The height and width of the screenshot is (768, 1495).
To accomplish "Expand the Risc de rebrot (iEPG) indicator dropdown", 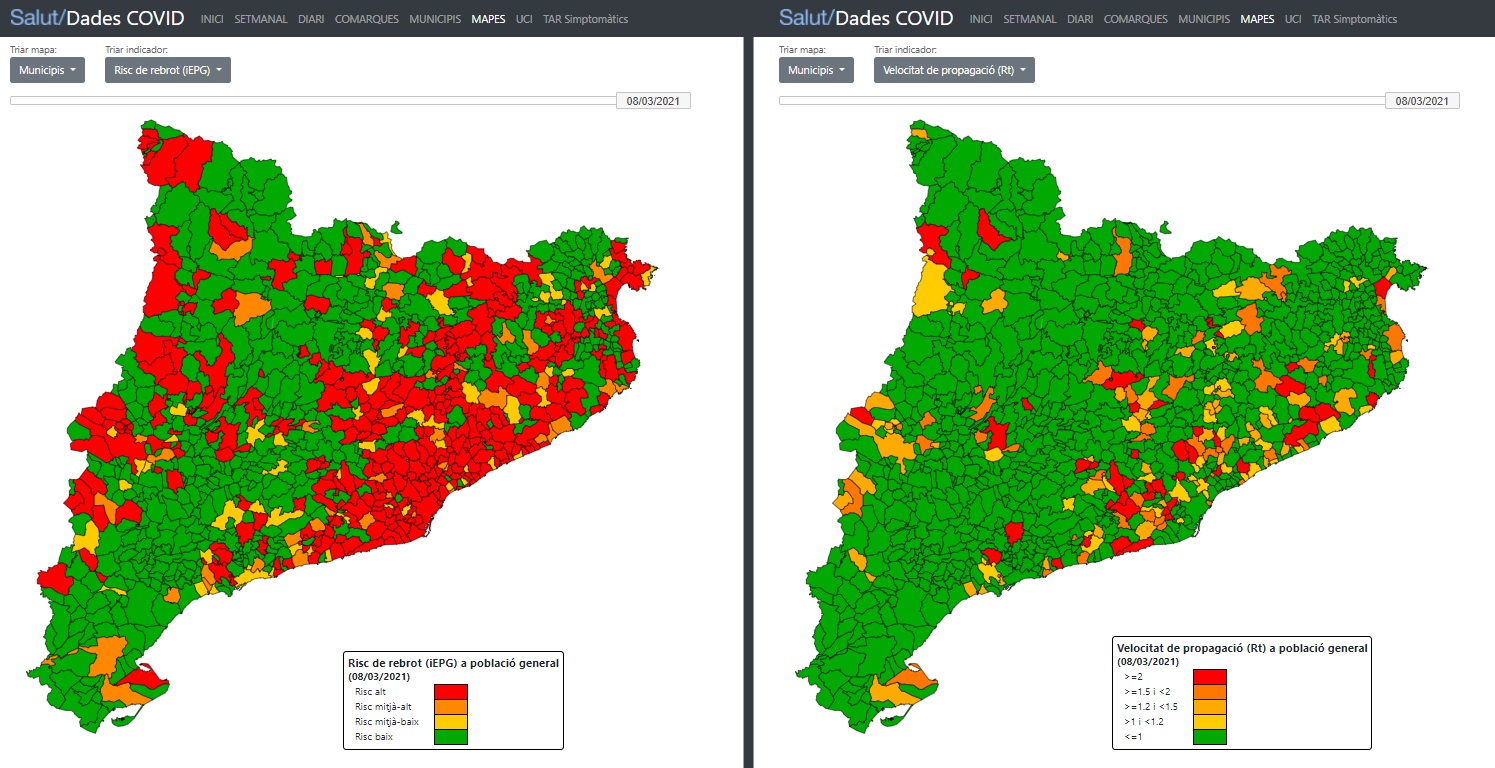I will [167, 70].
